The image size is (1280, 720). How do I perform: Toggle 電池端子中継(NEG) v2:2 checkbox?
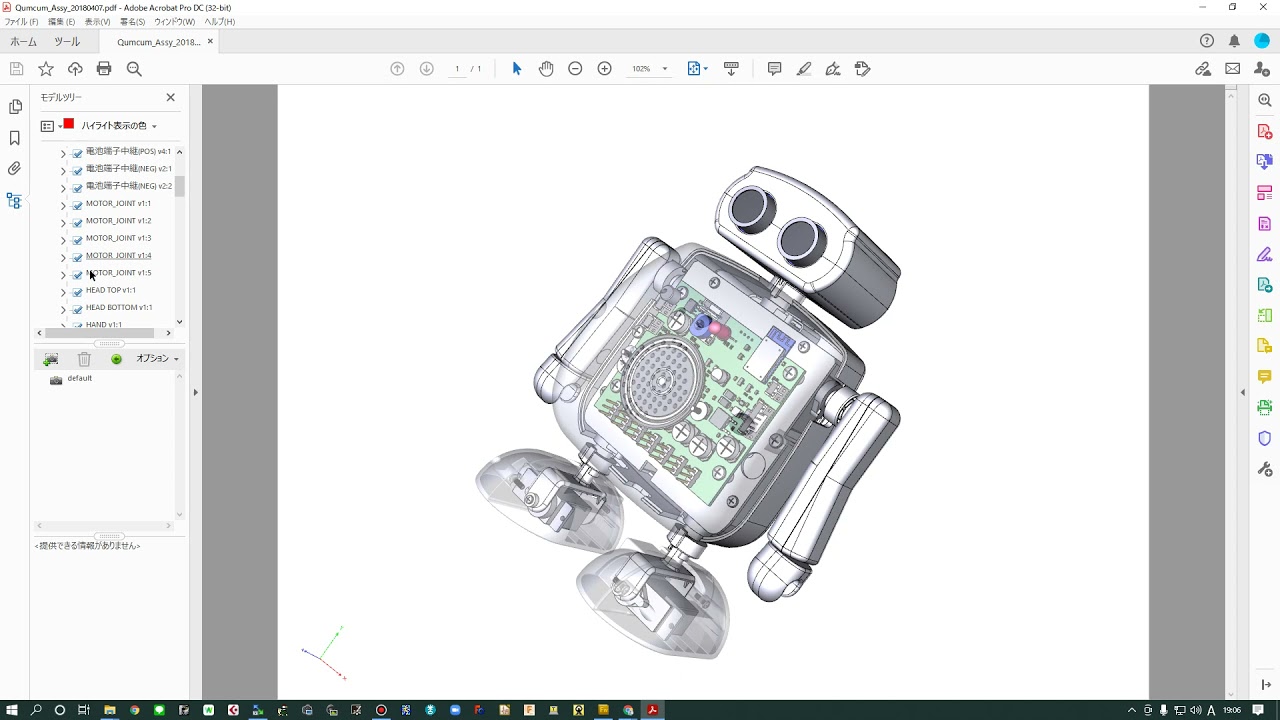pyautogui.click(x=77, y=187)
